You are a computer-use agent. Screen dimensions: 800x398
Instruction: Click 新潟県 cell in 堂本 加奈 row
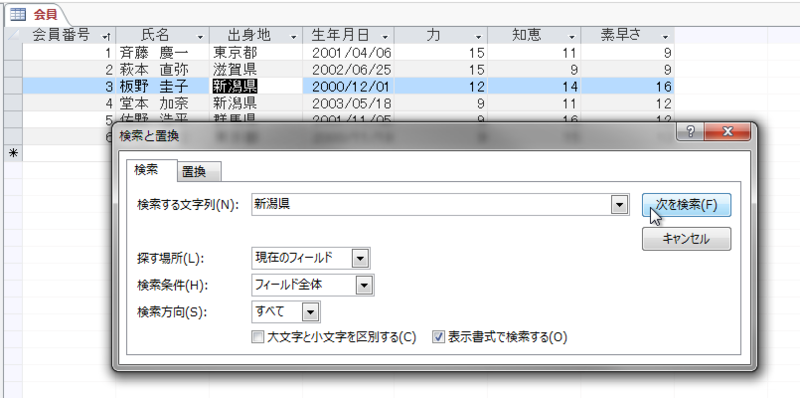pyautogui.click(x=256, y=103)
